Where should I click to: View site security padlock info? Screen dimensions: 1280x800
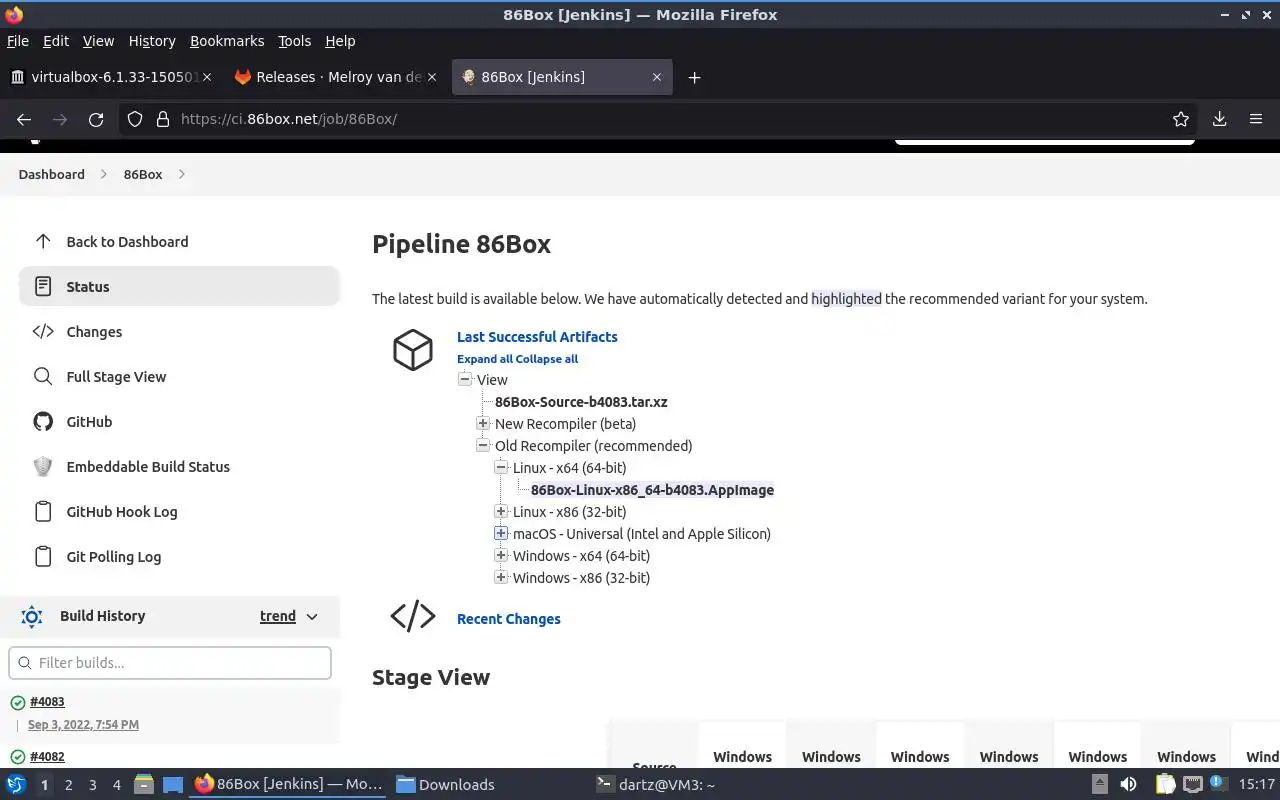tap(162, 119)
